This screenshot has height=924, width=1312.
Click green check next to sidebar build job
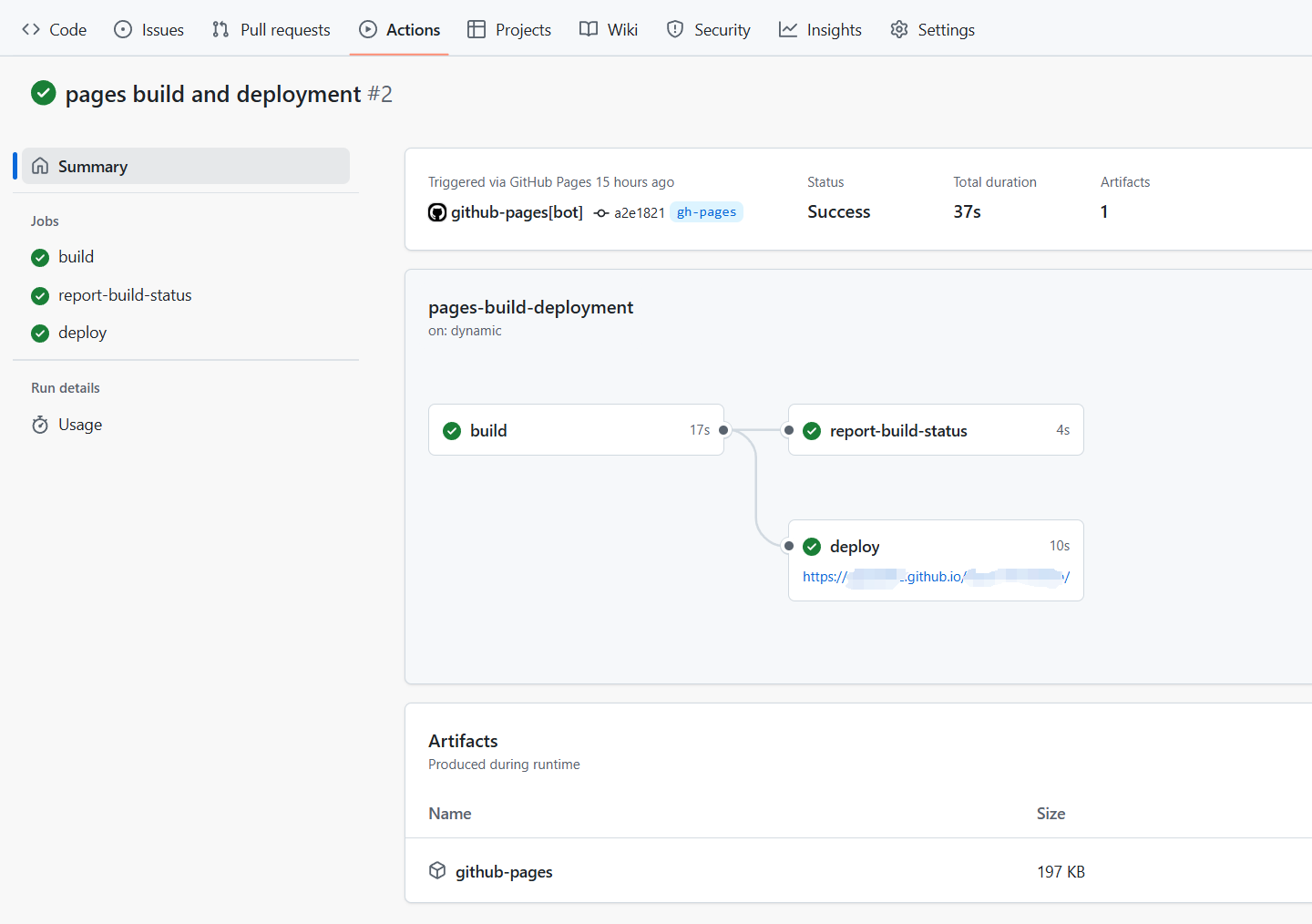point(40,258)
